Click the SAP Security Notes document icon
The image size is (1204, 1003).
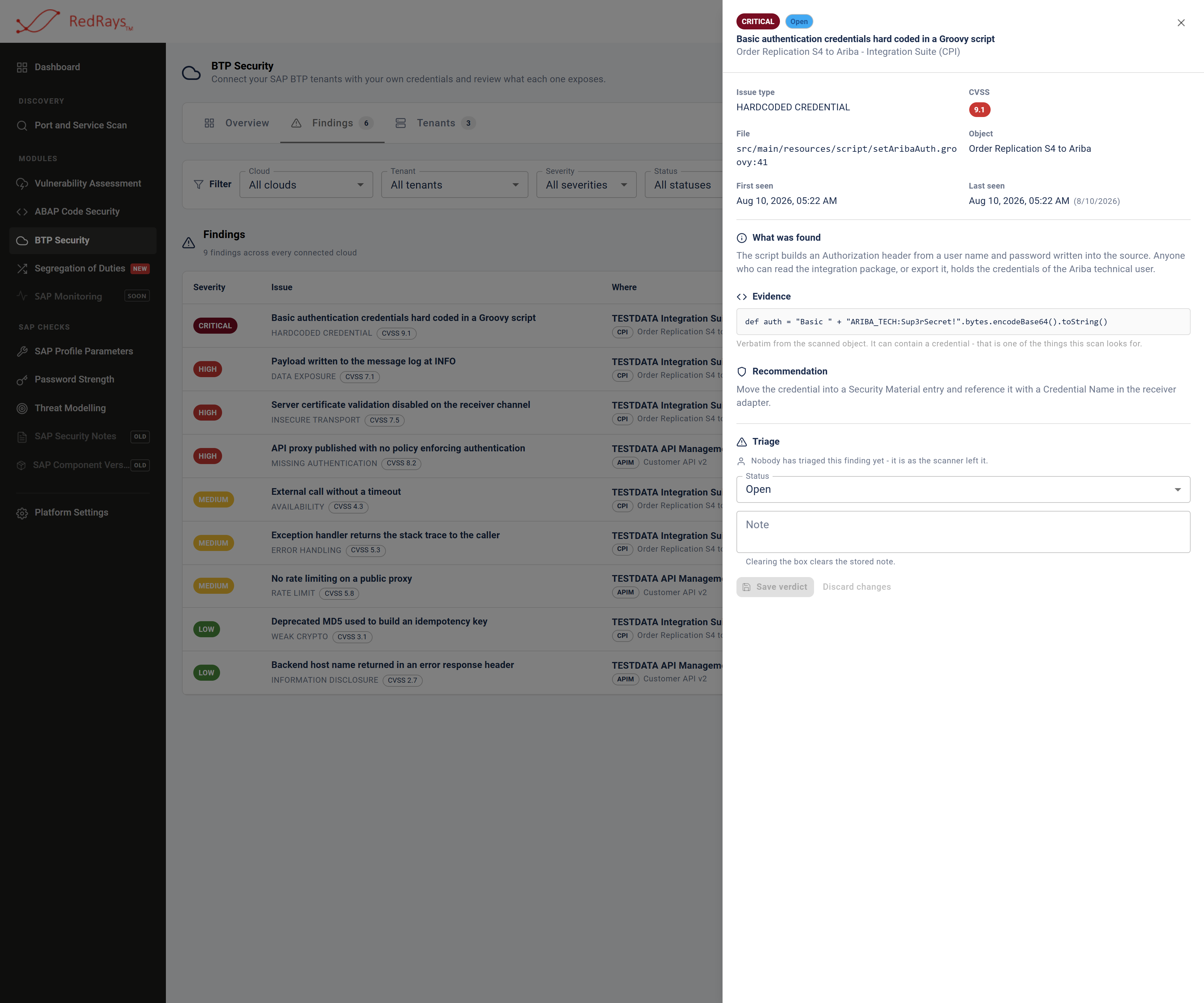pos(22,437)
